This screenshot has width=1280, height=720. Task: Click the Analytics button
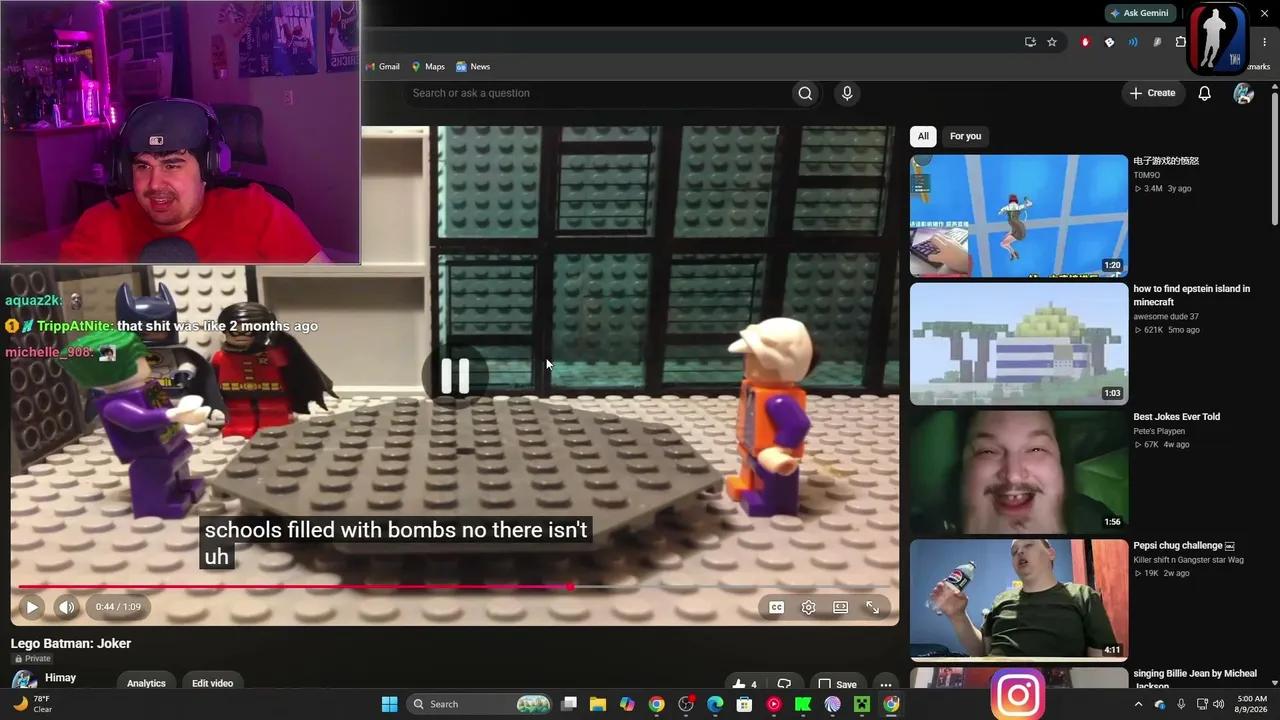pyautogui.click(x=146, y=683)
